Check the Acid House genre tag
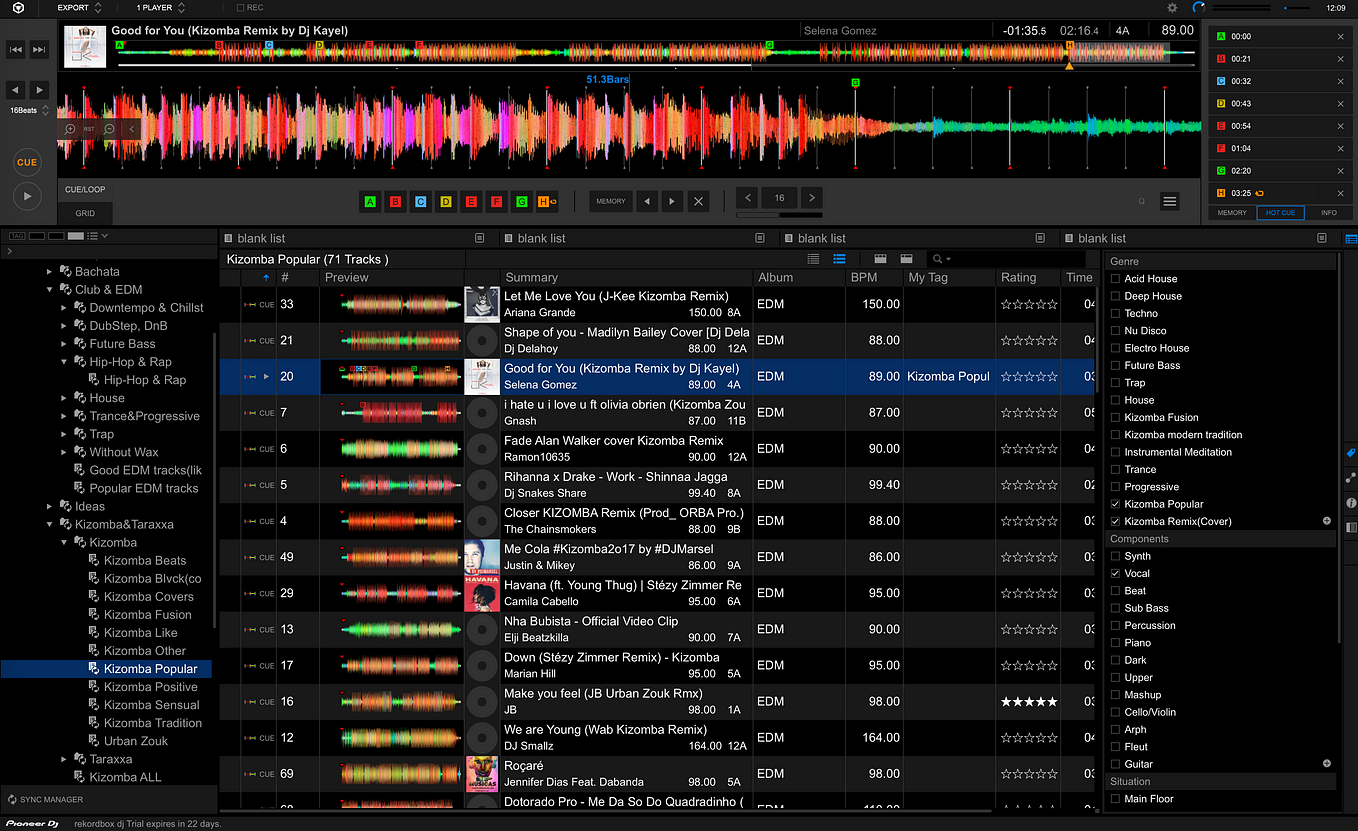 [x=1115, y=279]
